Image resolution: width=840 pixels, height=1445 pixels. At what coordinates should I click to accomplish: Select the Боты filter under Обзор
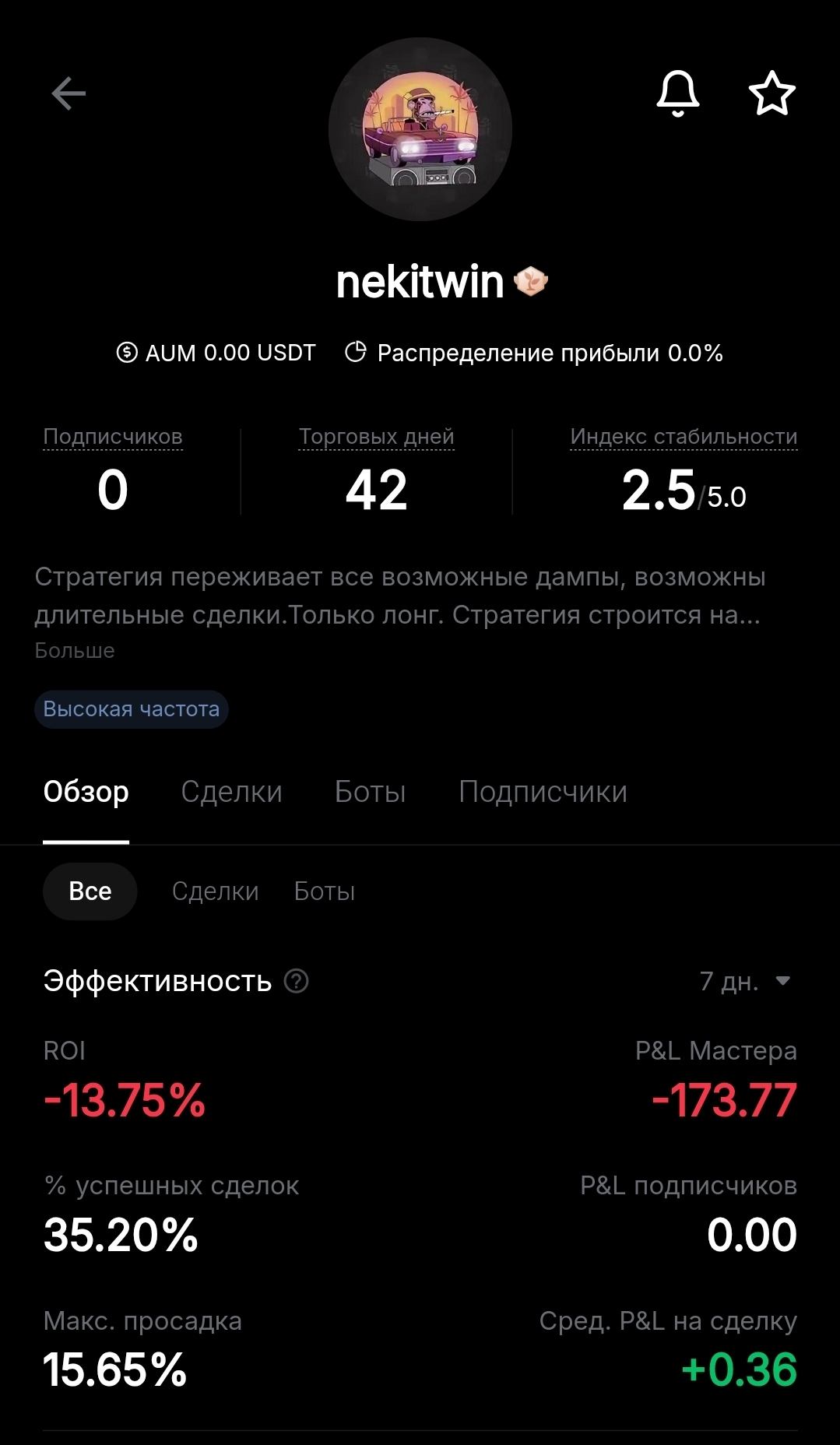pyautogui.click(x=325, y=891)
